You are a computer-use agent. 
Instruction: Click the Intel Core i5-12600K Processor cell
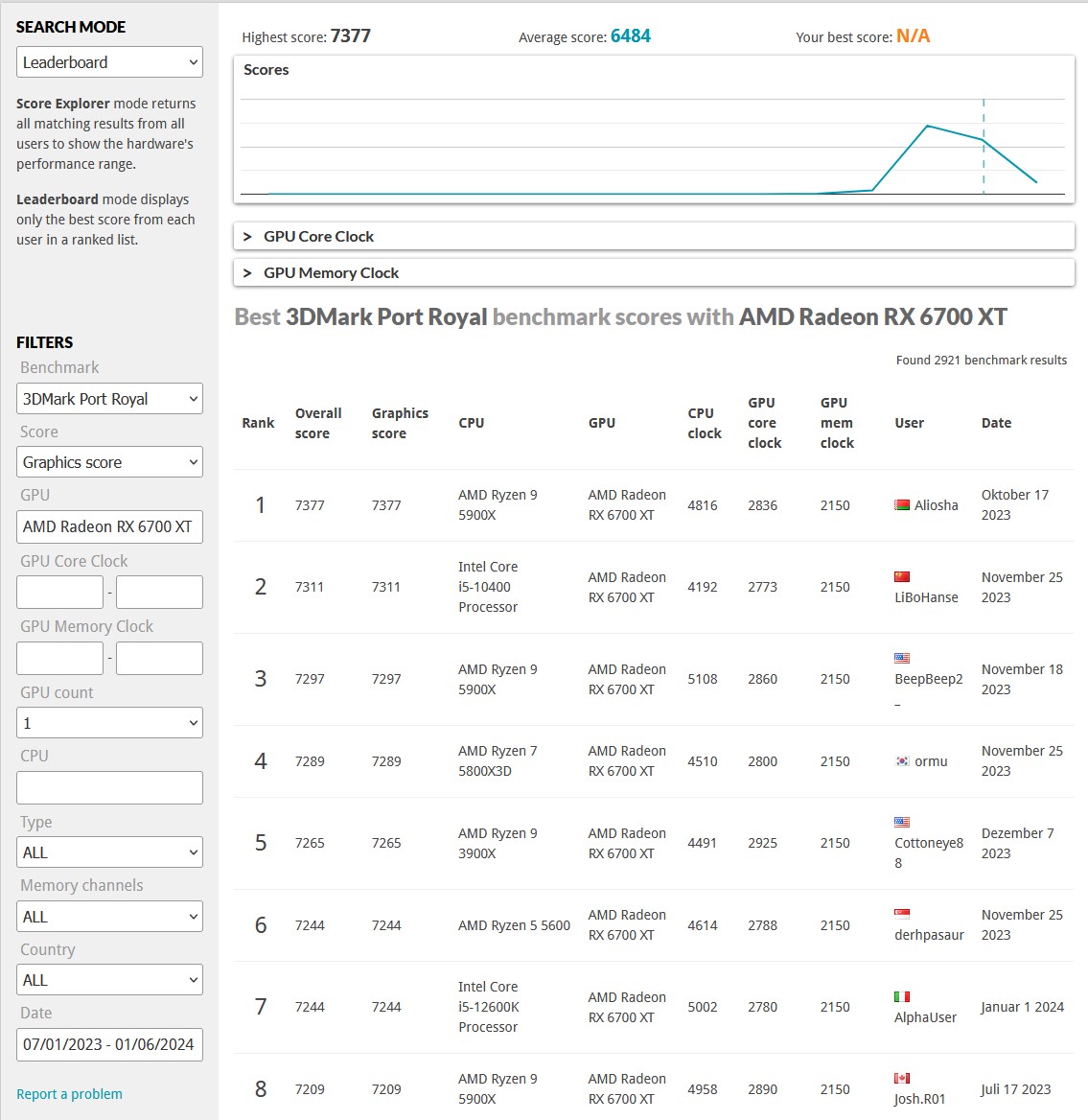click(488, 1007)
